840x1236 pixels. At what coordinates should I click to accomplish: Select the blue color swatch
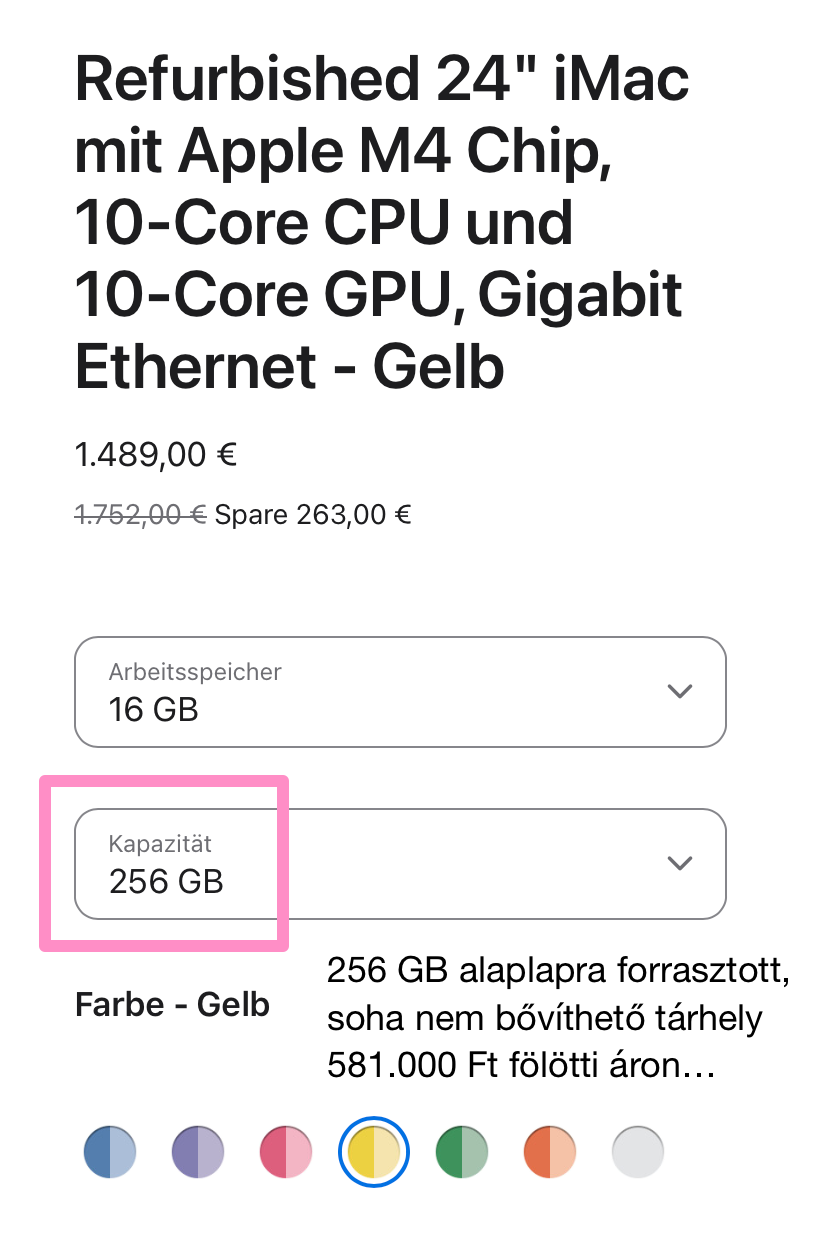point(110,1153)
